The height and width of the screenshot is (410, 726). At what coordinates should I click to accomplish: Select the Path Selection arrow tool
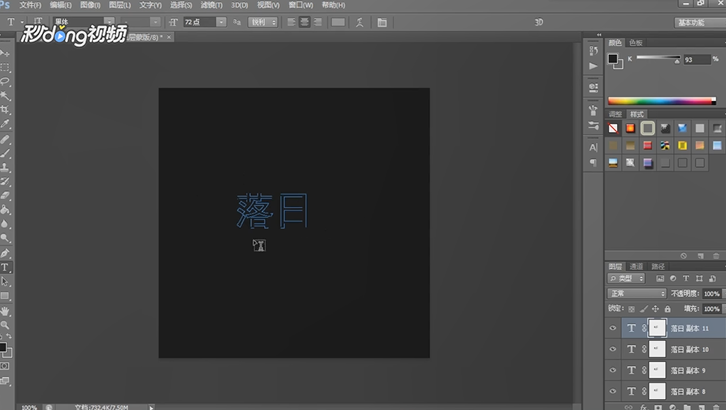click(5, 281)
